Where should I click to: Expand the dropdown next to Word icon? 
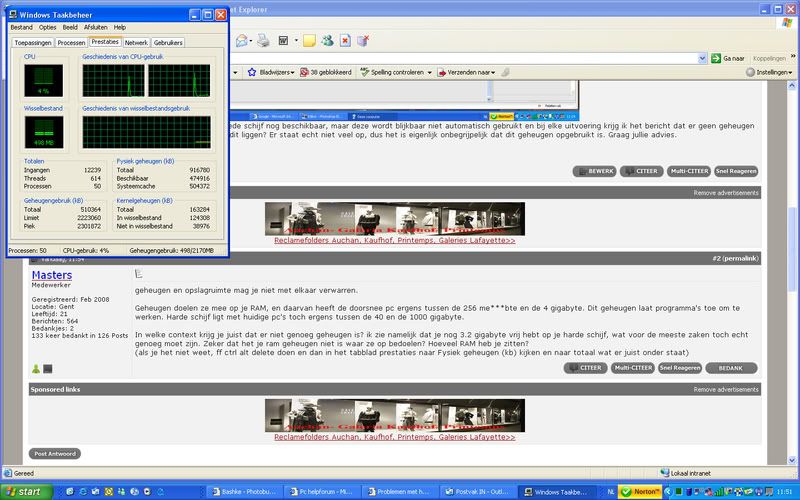click(296, 41)
